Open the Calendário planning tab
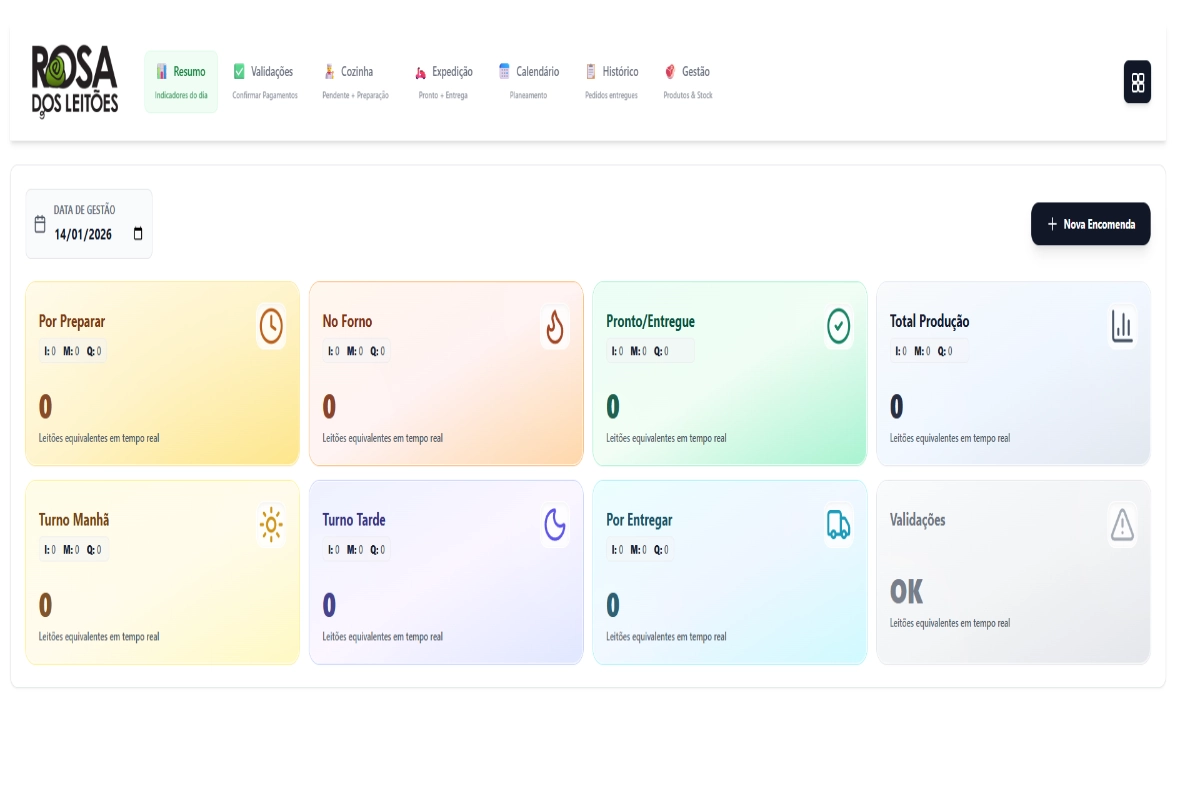The width and height of the screenshot is (1200, 800). pyautogui.click(x=529, y=82)
